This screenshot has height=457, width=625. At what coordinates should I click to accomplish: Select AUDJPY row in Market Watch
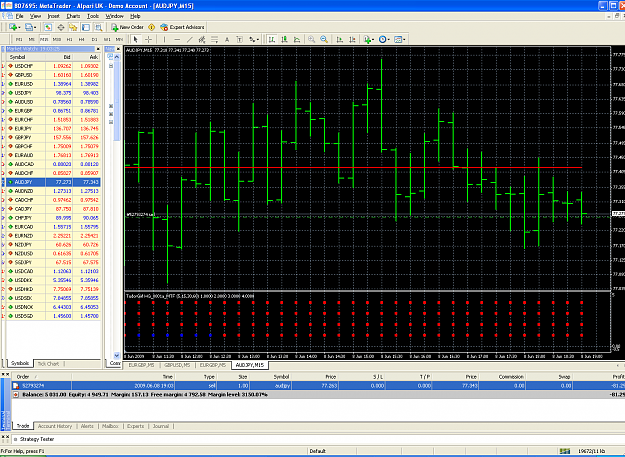tap(51, 182)
